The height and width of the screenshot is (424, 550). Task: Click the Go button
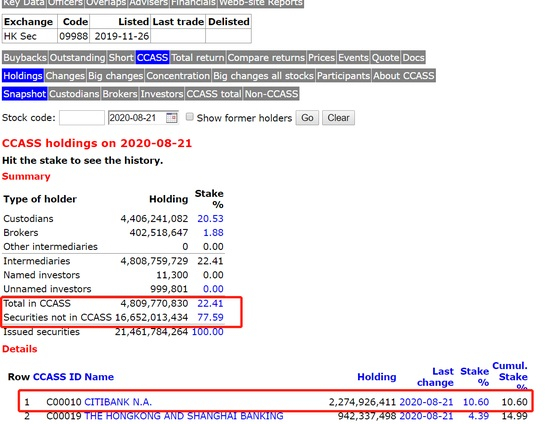[x=307, y=118]
